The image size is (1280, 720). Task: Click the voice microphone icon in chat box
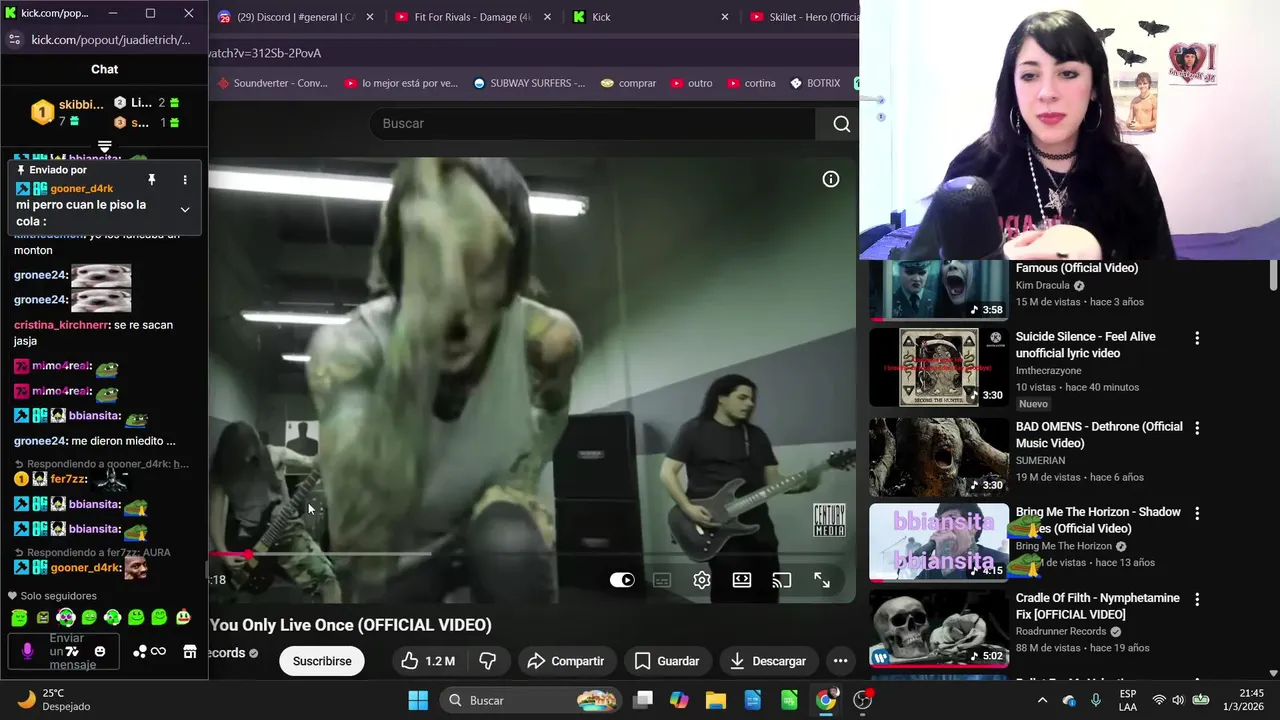click(27, 651)
